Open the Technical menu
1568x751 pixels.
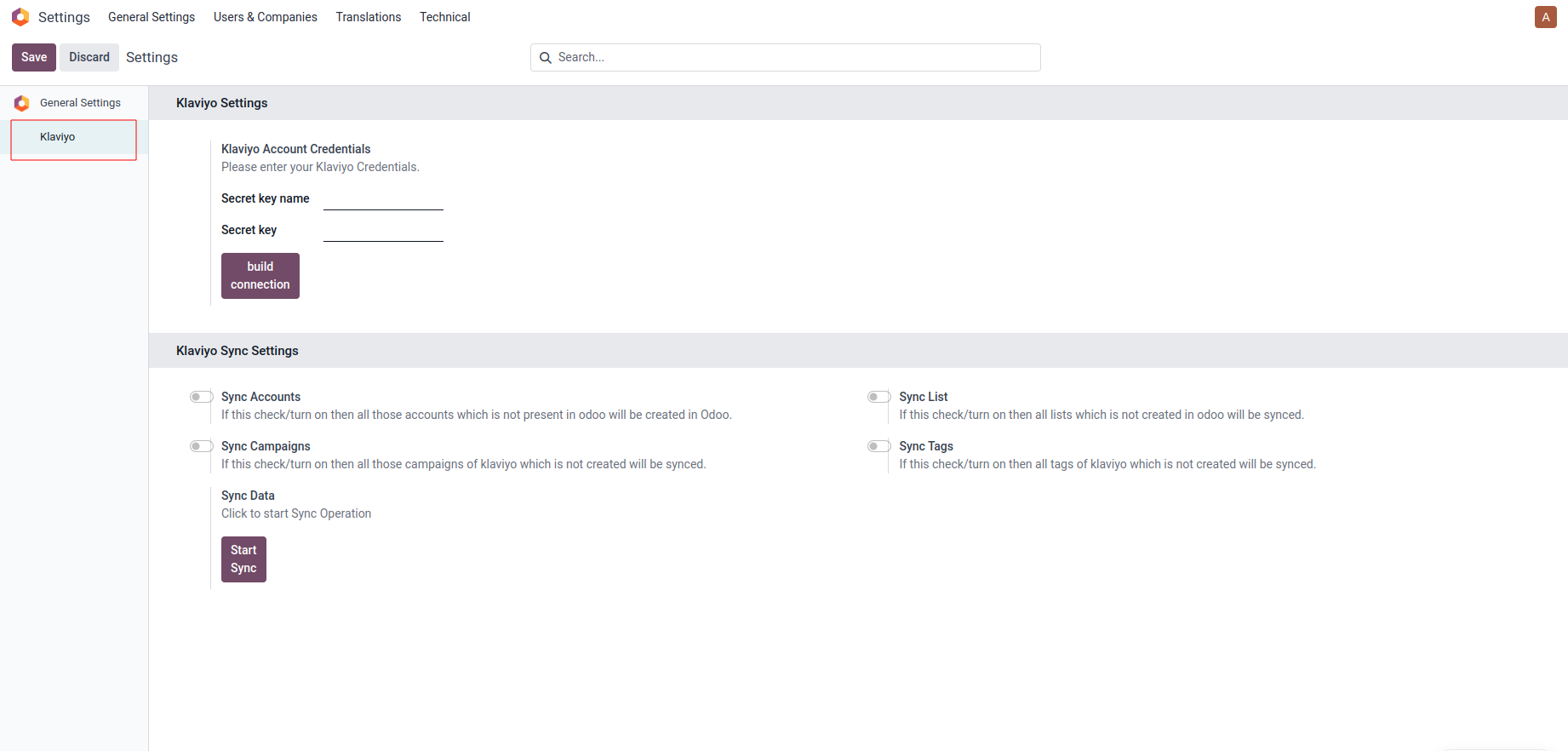point(444,17)
